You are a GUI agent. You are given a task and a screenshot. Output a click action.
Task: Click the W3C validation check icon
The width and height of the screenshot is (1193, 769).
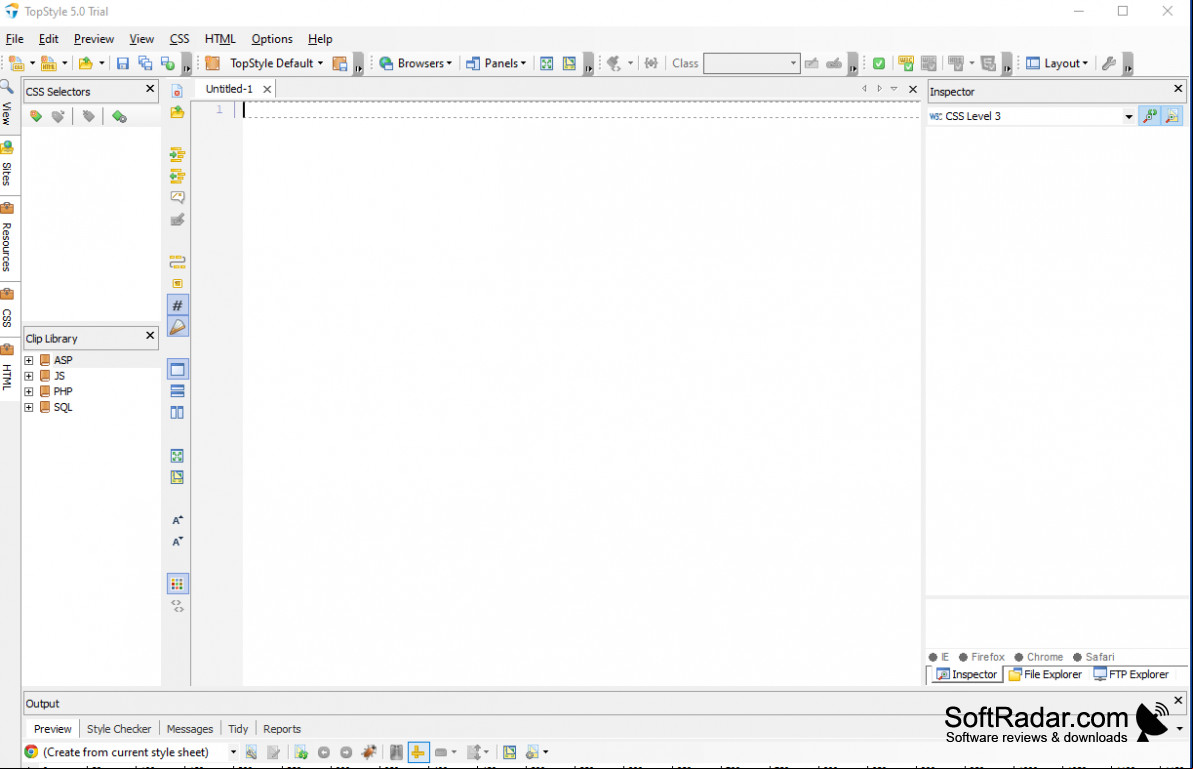tap(905, 63)
